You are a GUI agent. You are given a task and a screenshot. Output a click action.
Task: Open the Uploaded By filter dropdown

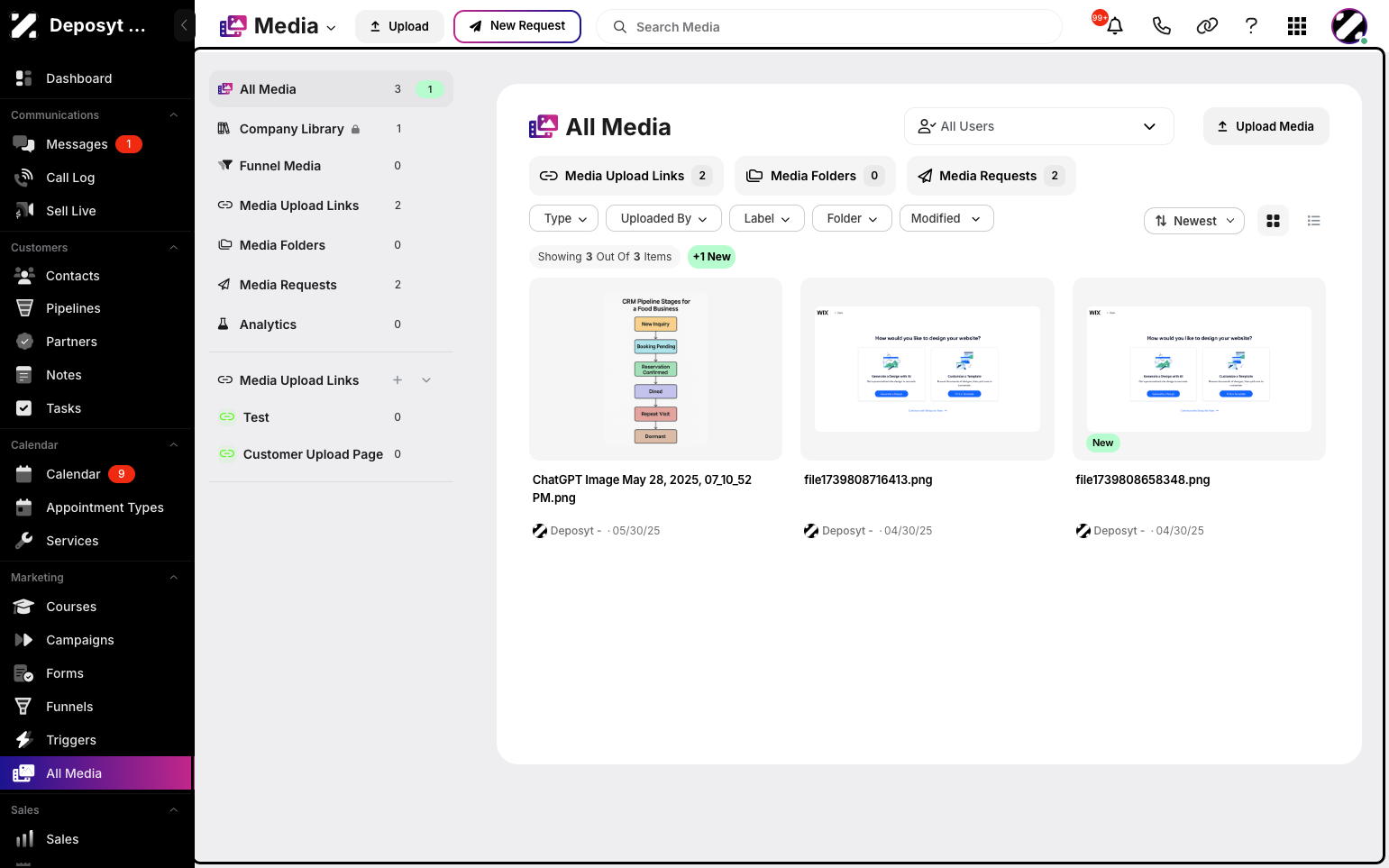coord(663,218)
